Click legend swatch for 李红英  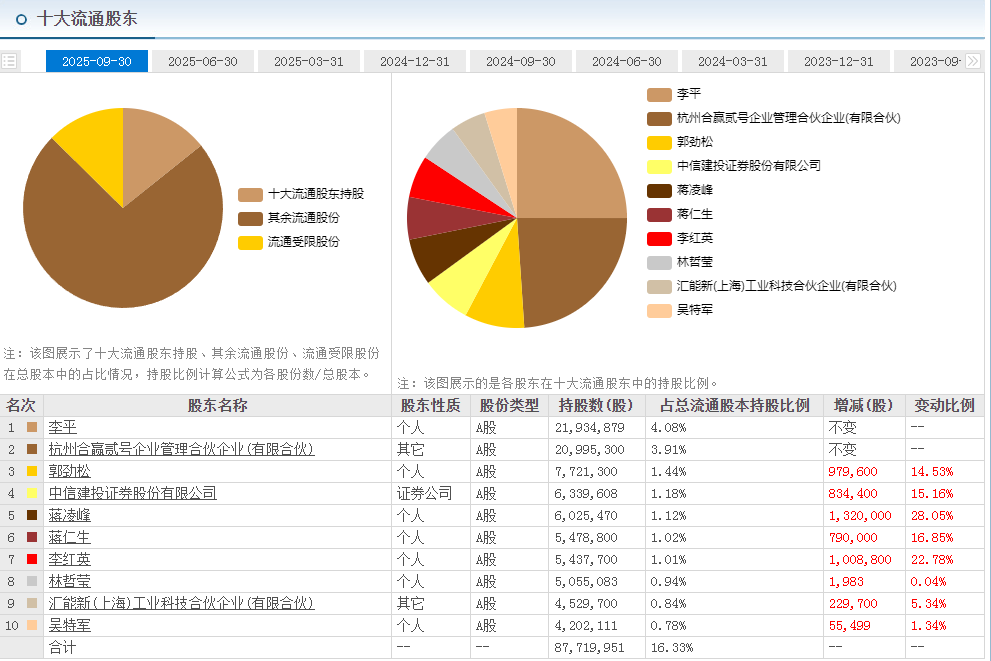coord(659,239)
